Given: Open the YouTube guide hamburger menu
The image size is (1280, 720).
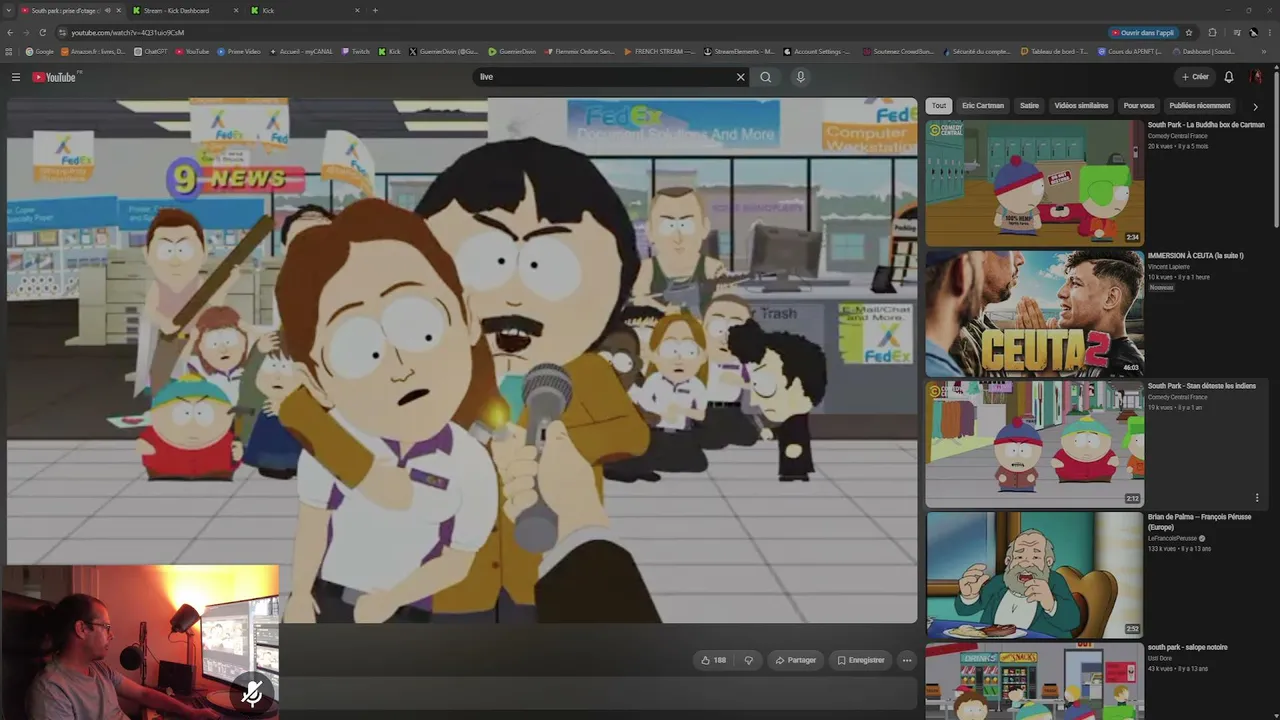Looking at the screenshot, I should (x=16, y=77).
